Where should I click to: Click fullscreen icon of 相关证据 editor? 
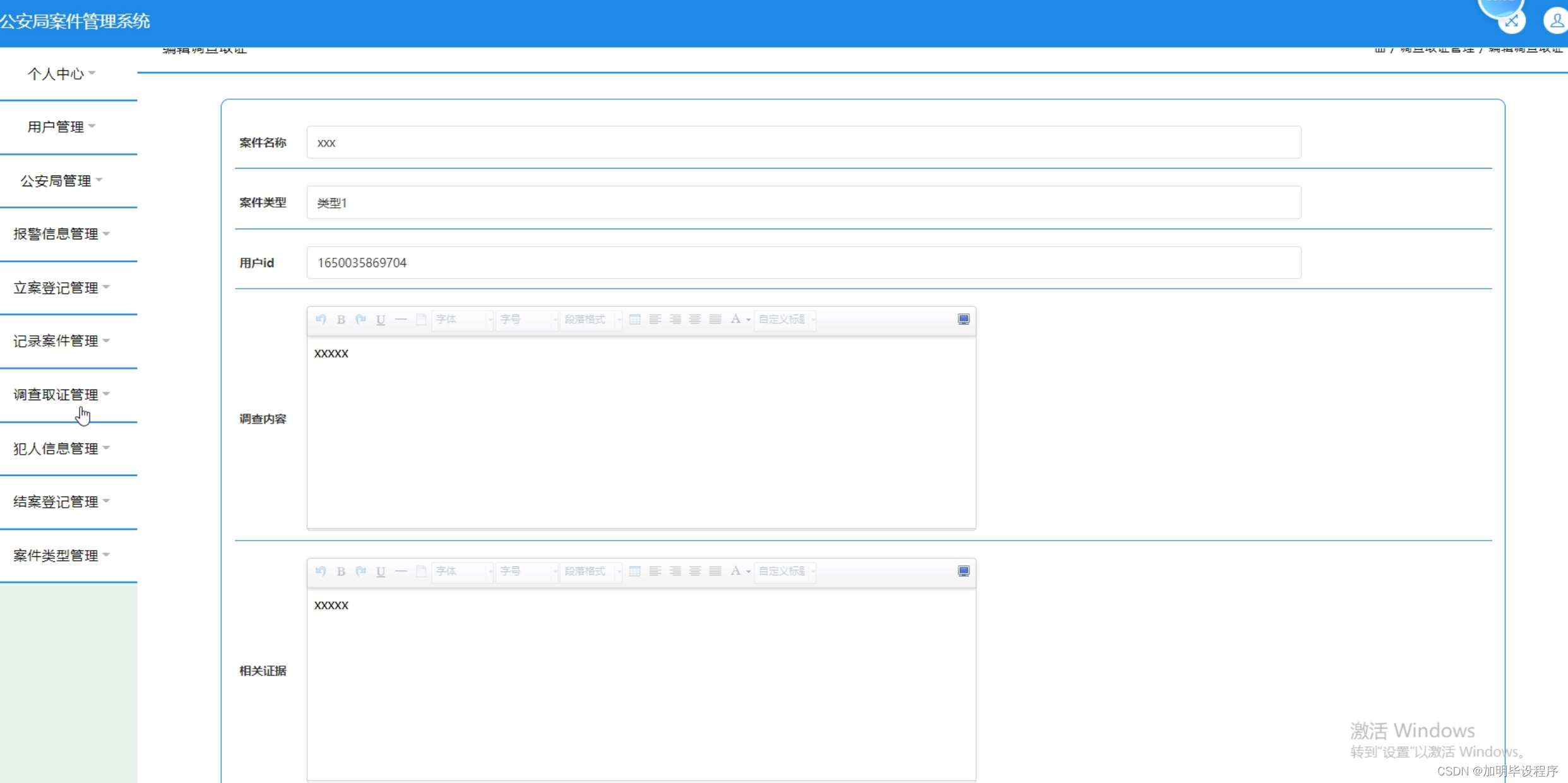click(x=963, y=571)
